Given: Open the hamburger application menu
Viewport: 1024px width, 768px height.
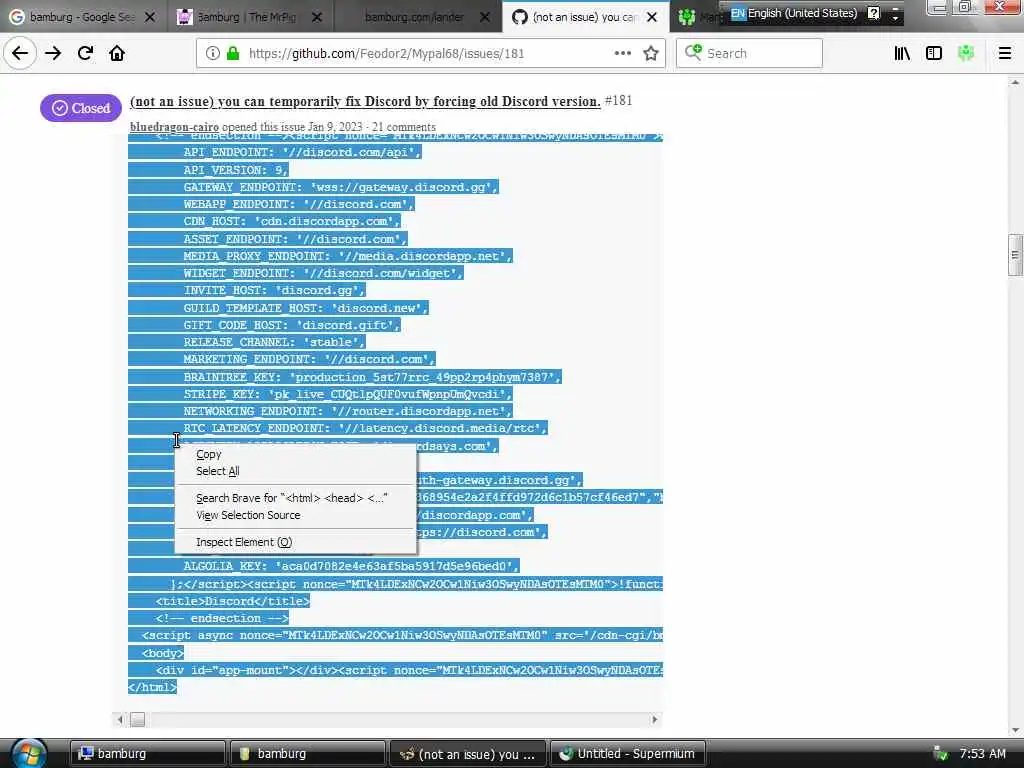Looking at the screenshot, I should click(1004, 54).
